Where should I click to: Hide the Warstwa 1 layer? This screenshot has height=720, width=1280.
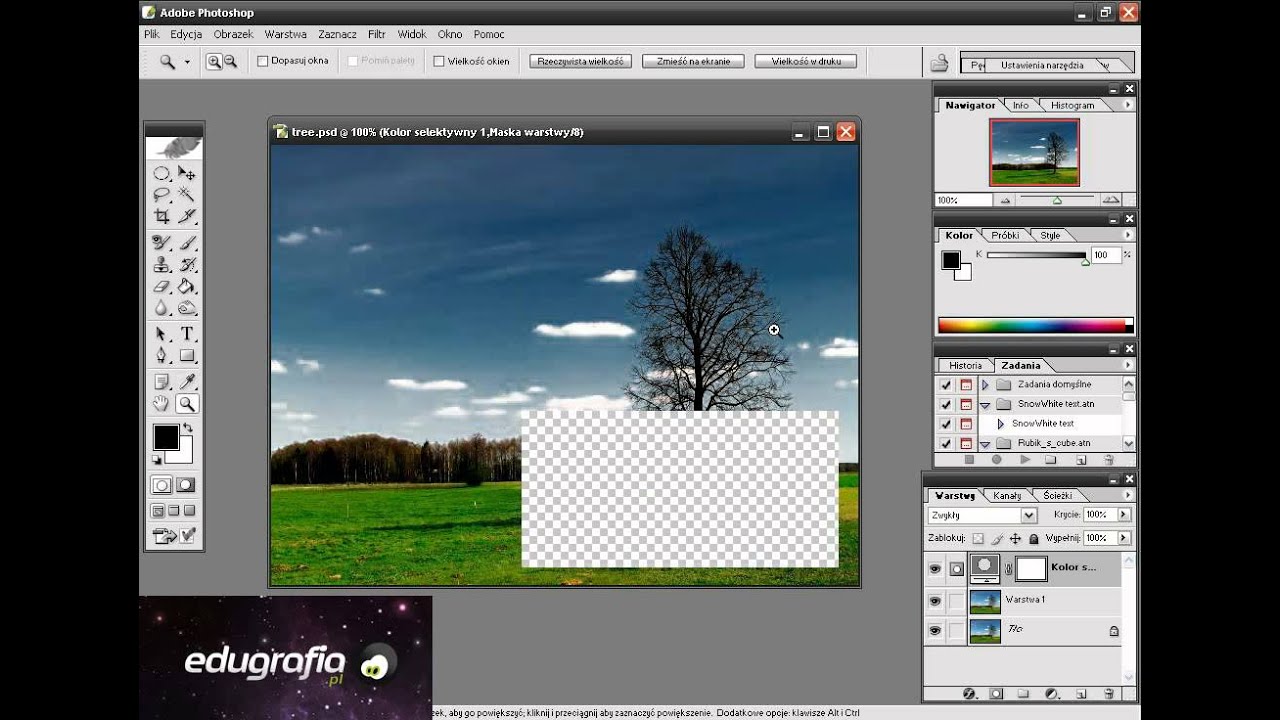(x=935, y=601)
